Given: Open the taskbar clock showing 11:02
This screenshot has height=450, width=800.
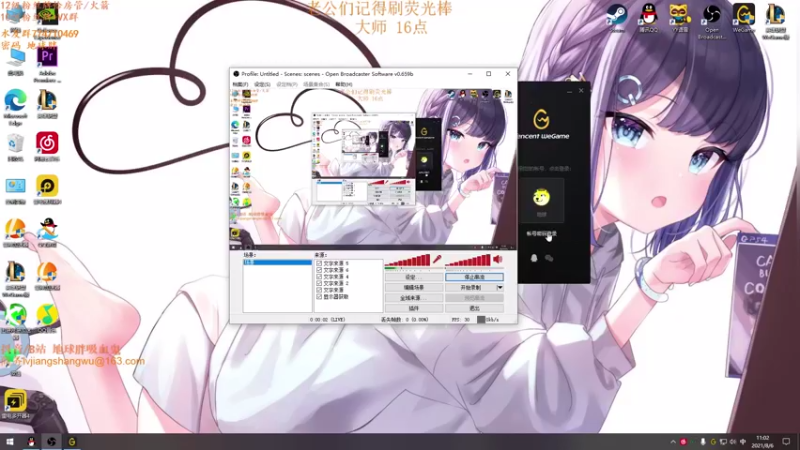Looking at the screenshot, I should pyautogui.click(x=762, y=441).
